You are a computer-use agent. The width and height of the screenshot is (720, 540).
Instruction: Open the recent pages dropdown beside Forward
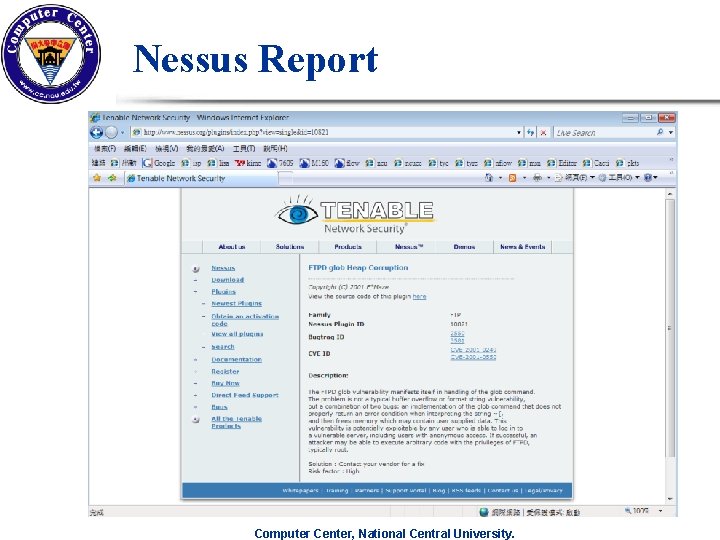coord(123,133)
